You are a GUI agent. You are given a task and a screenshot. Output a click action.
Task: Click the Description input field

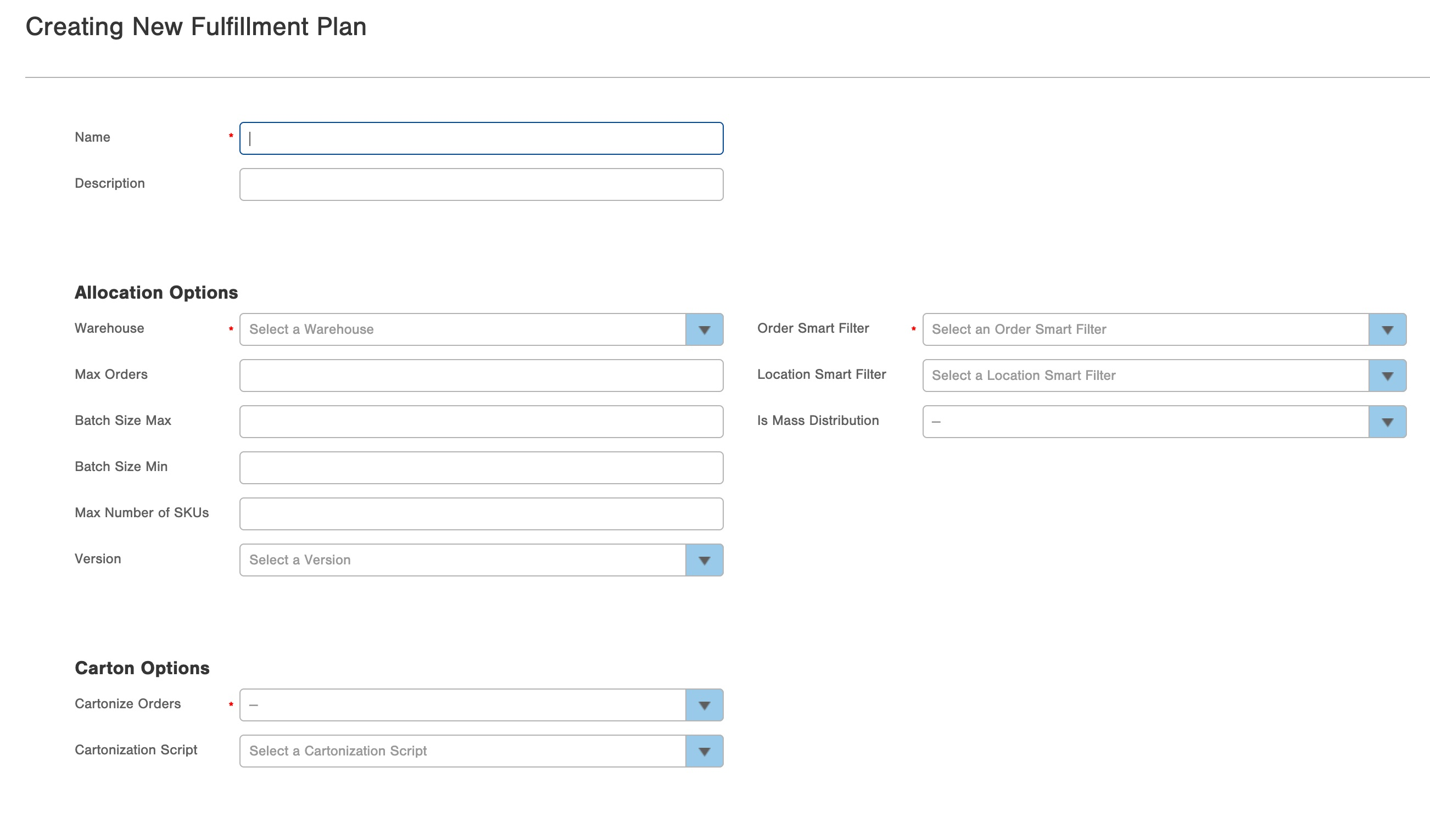pos(481,184)
